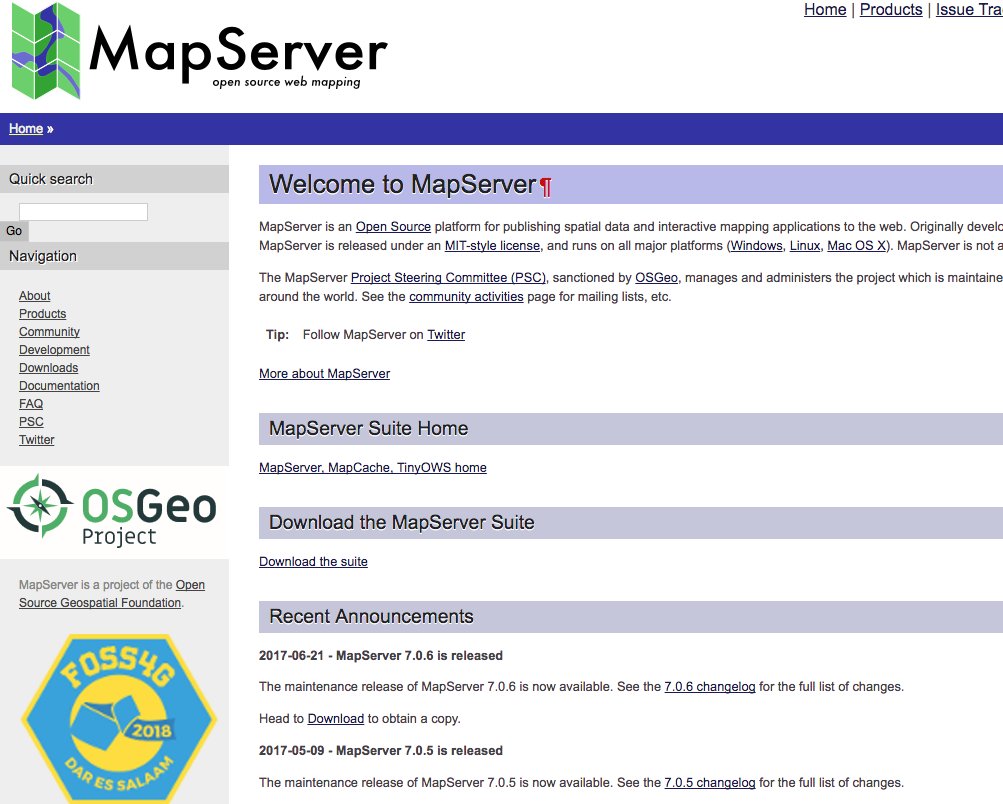The width and height of the screenshot is (1003, 804).
Task: Click the OSGeo link in the paragraph
Action: (x=656, y=278)
